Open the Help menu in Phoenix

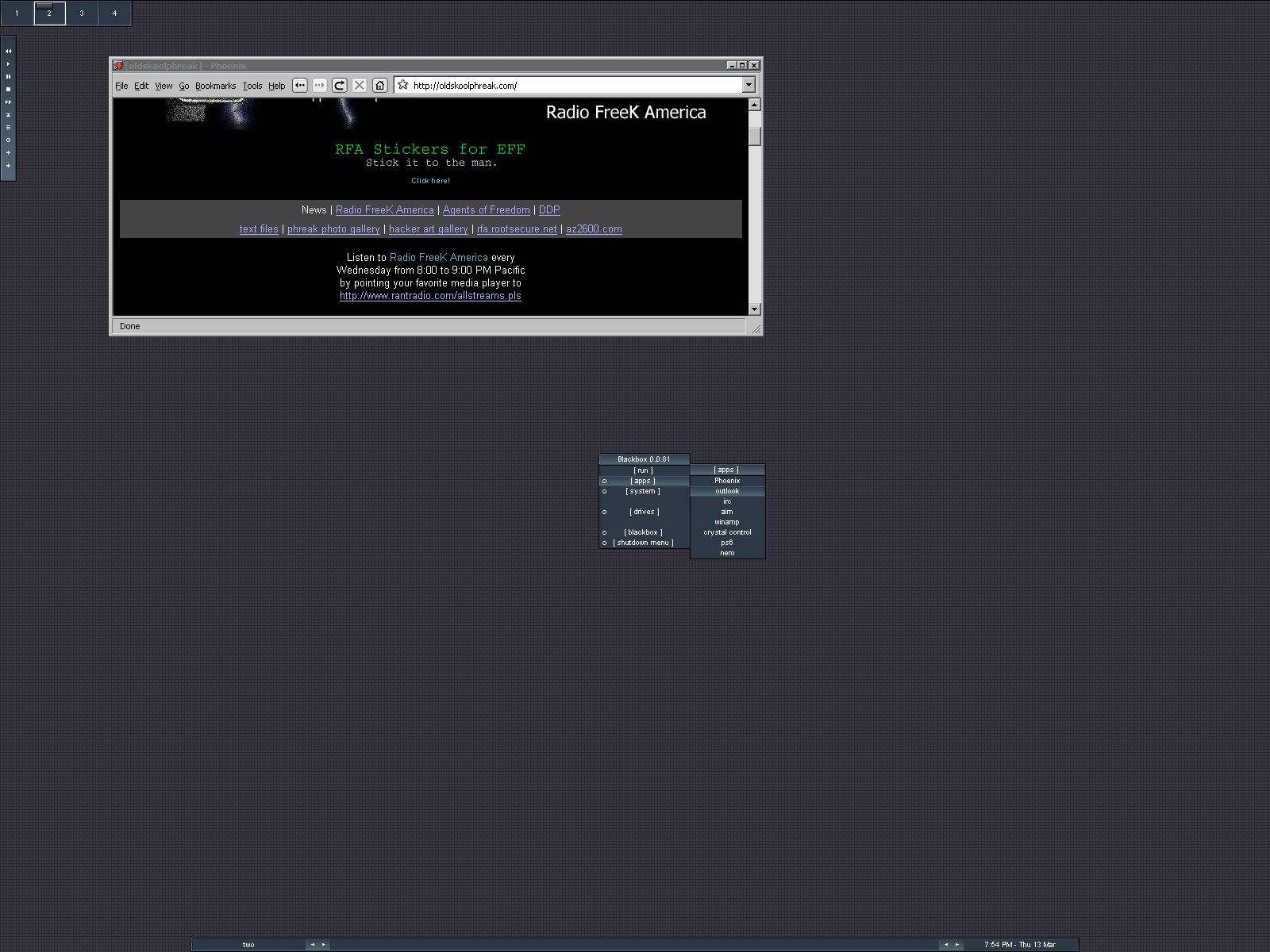click(x=277, y=86)
